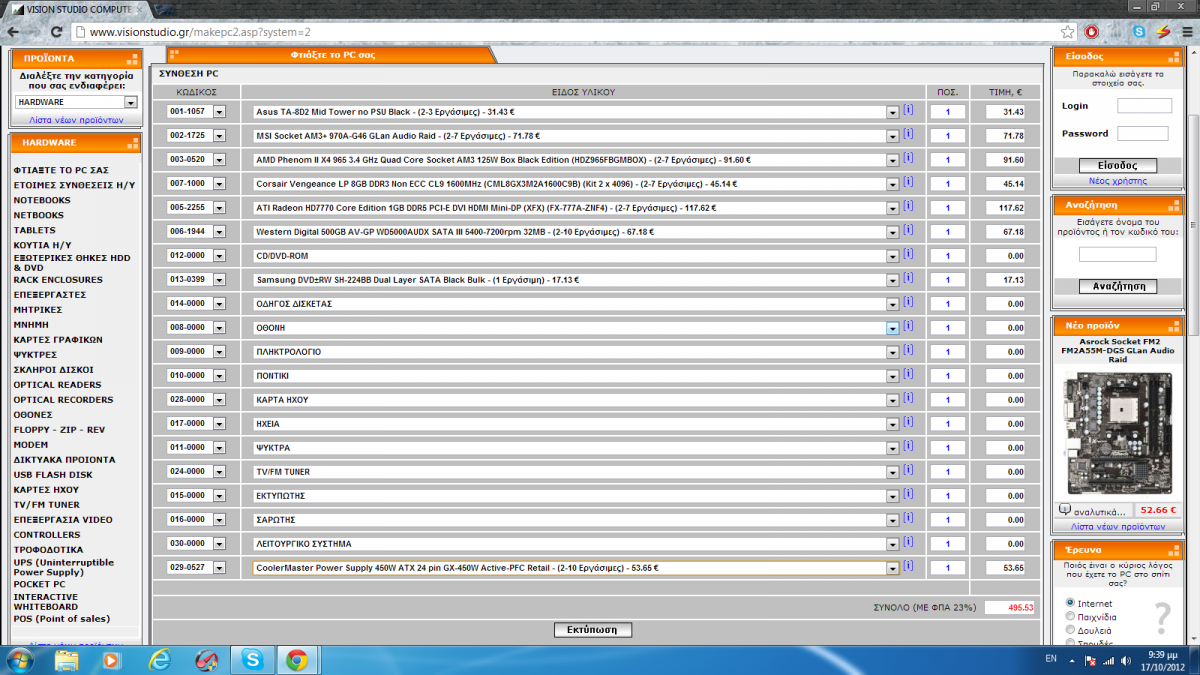The height and width of the screenshot is (675, 1200).
Task: Go back to previous page
Action: click(x=14, y=32)
